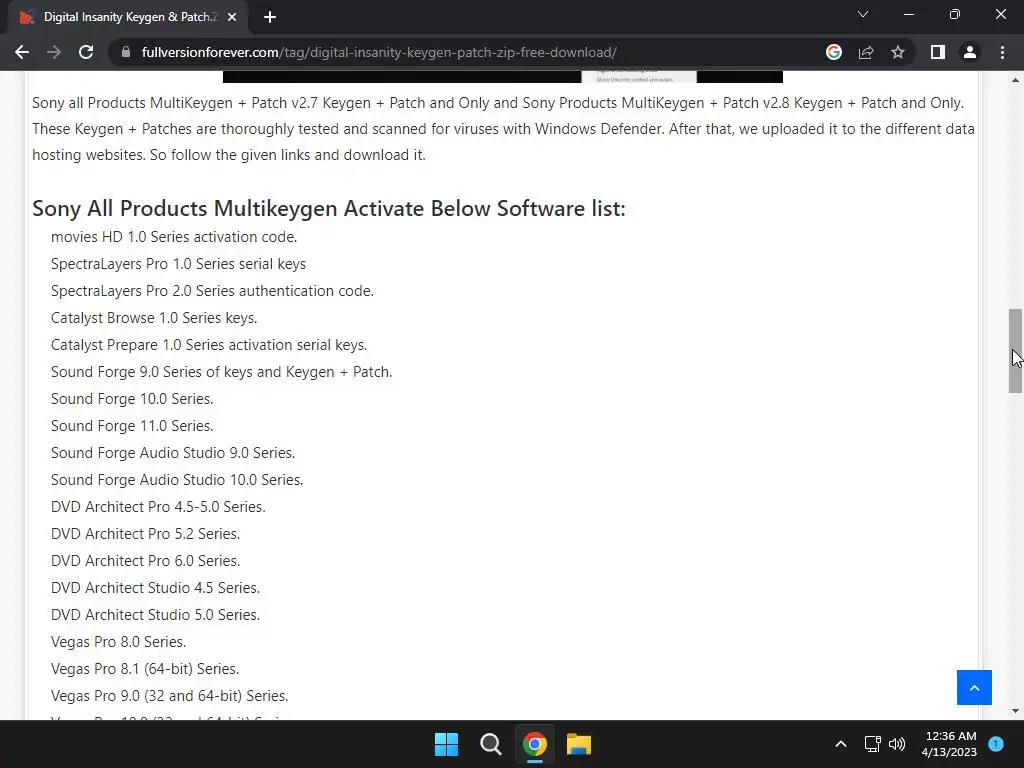
Task: Click 'Sound Forge Audio Studio 9.0 Series.'
Action: tap(173, 453)
